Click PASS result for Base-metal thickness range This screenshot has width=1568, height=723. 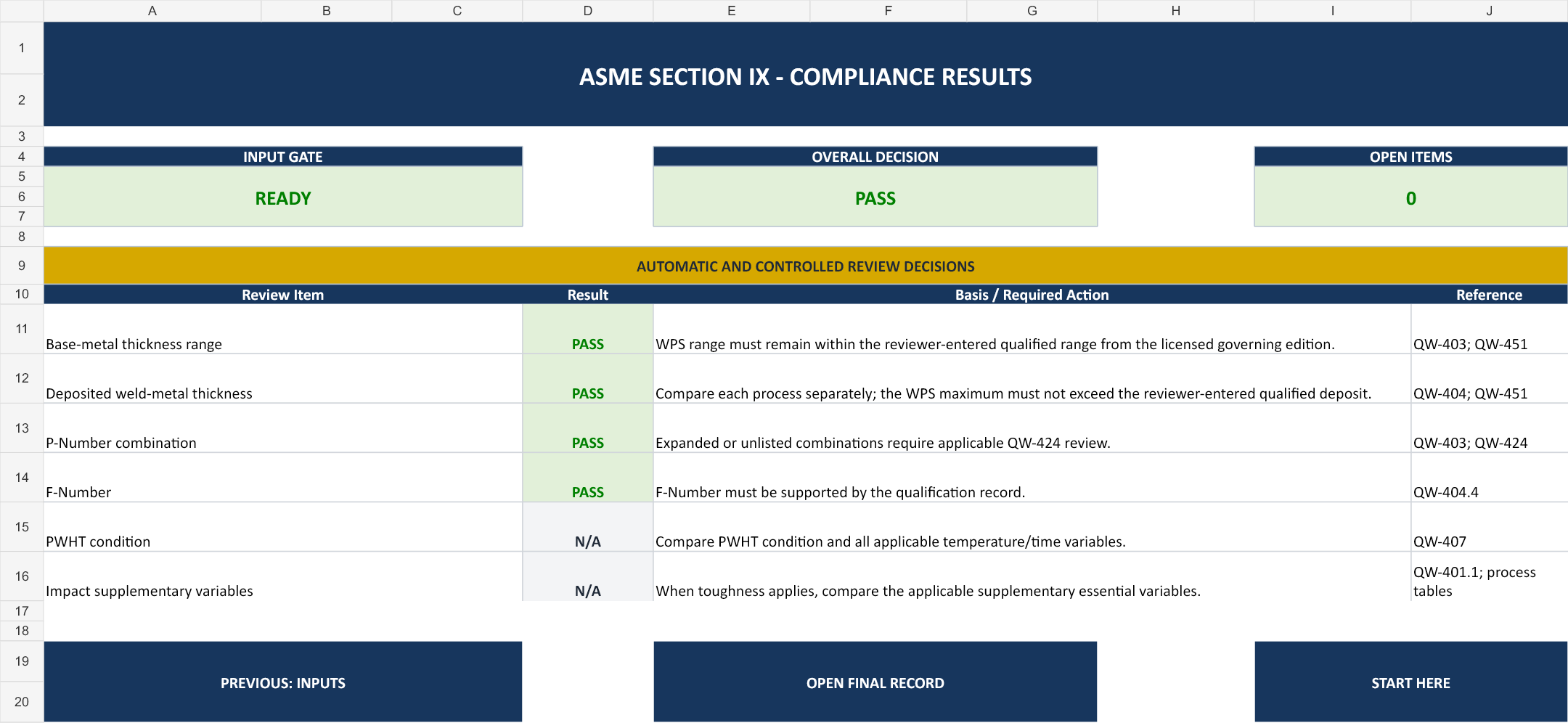pos(588,330)
